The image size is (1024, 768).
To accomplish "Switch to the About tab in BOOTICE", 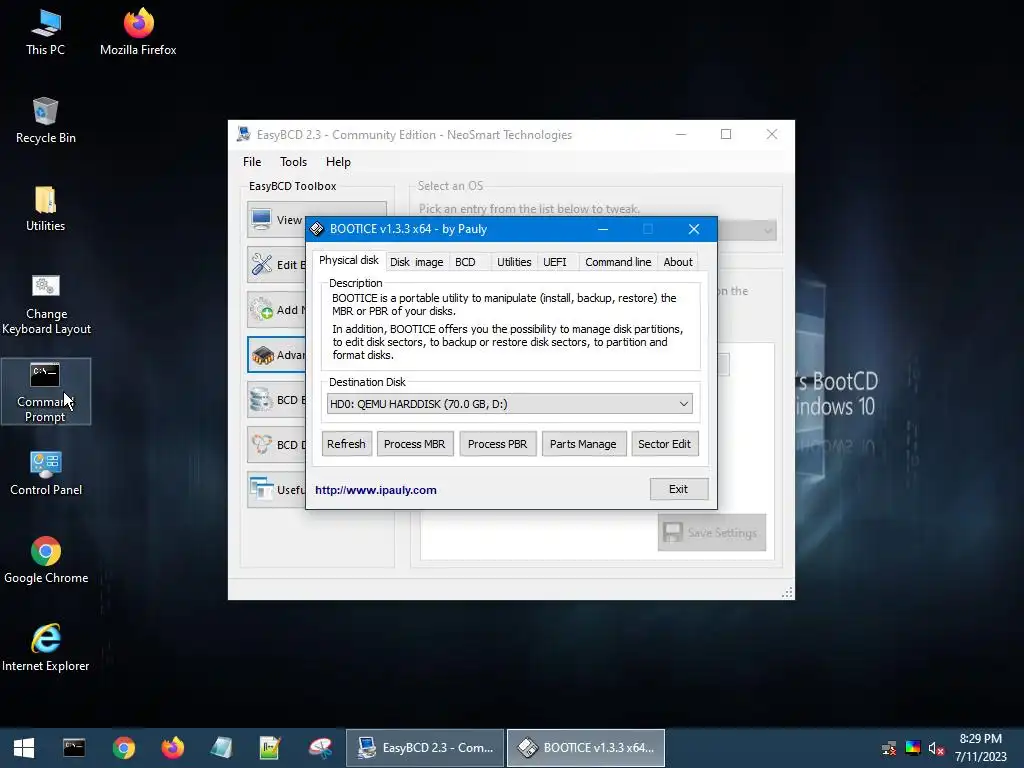I will (678, 262).
